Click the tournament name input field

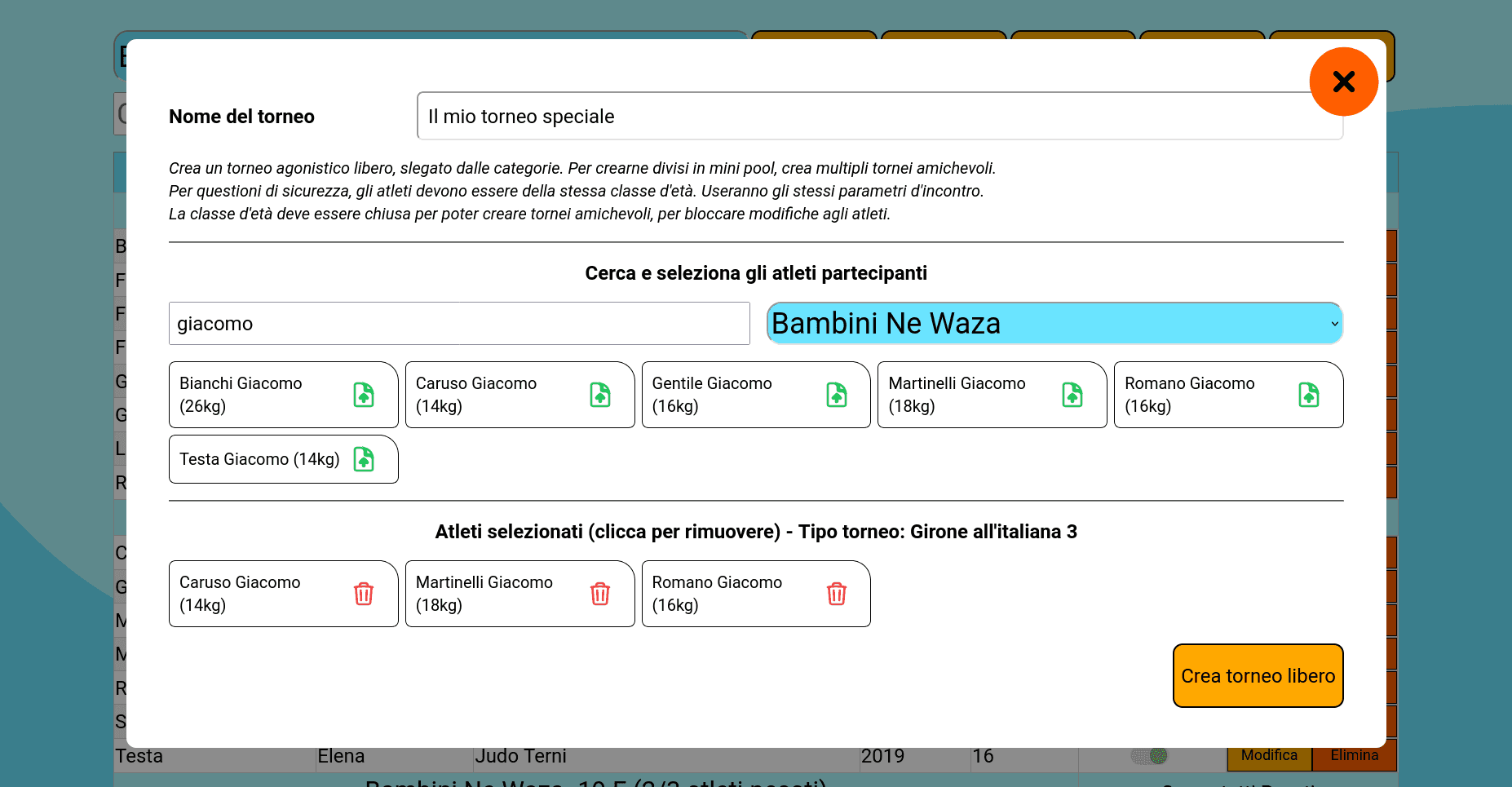[879, 117]
